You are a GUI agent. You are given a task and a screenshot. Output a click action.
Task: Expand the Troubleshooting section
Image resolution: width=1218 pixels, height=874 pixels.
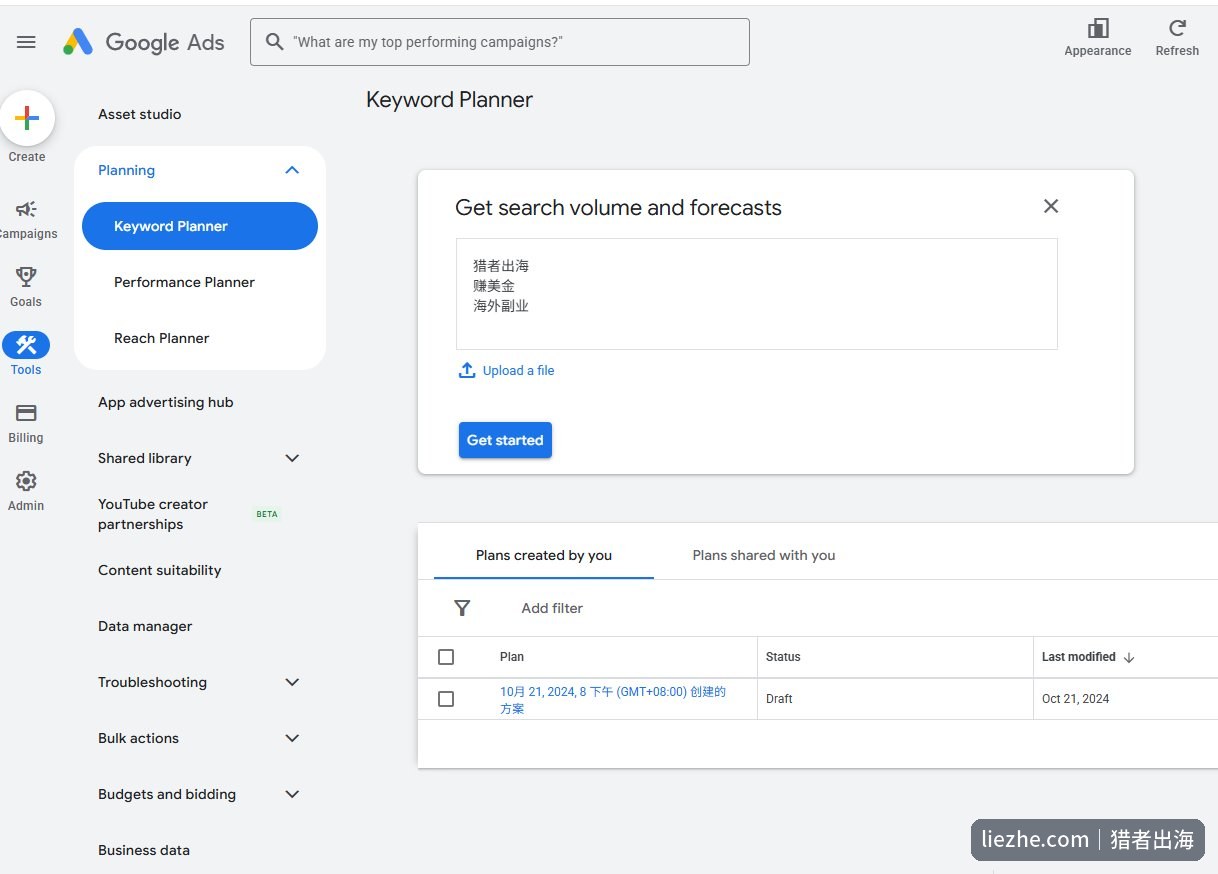(x=292, y=682)
